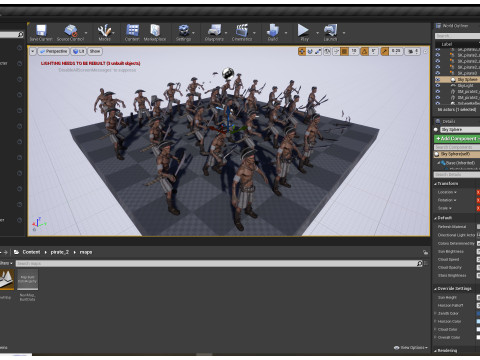Open the viewport options arrow dropdown
Viewport: 480px width, 360px height.
click(33, 51)
